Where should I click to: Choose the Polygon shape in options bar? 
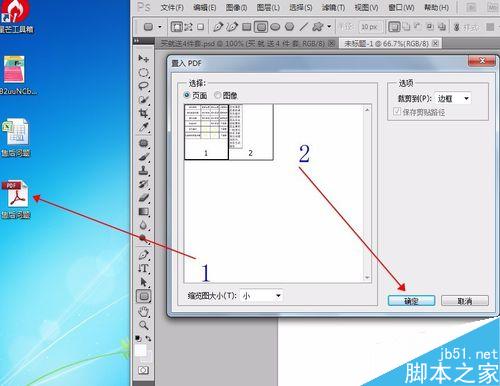(x=289, y=27)
